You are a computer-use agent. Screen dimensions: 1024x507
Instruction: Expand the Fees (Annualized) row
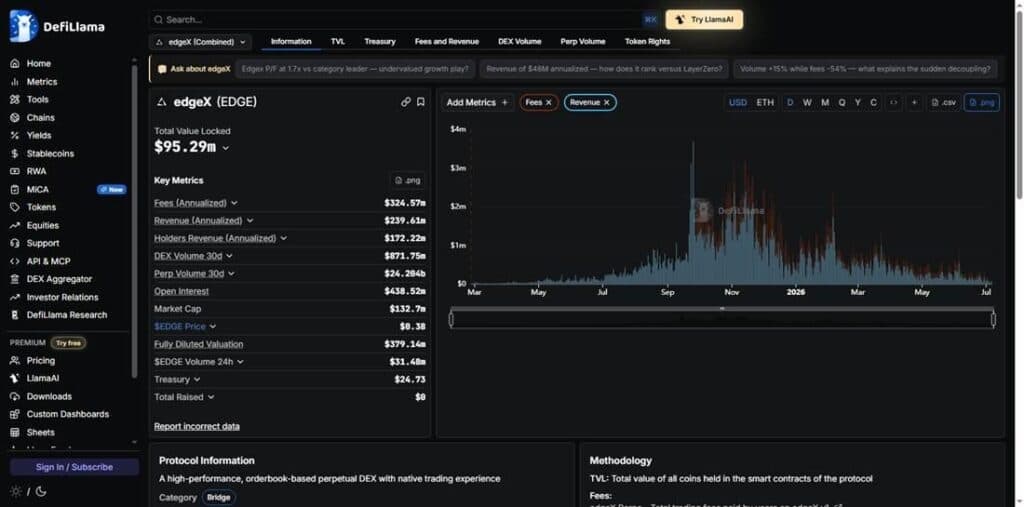(234, 203)
